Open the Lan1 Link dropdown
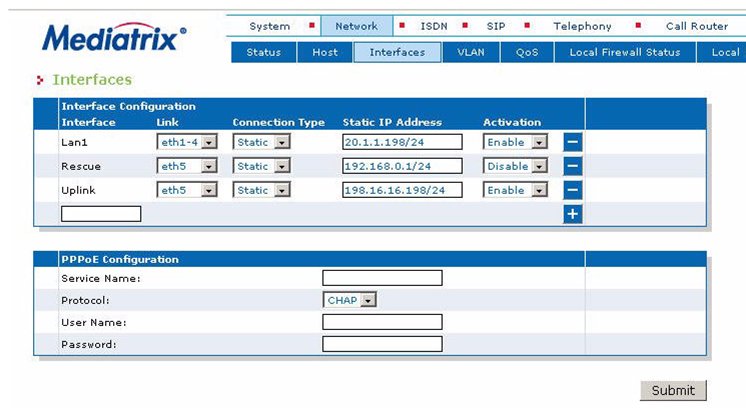 [x=187, y=142]
